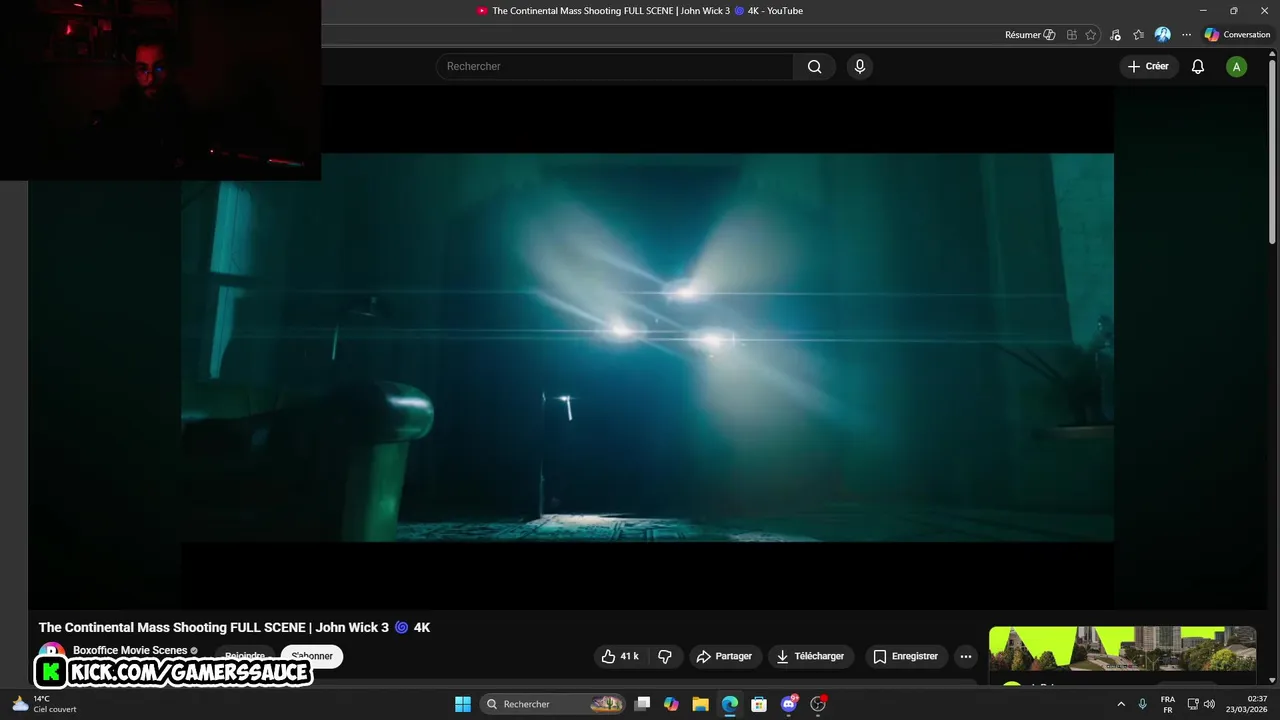
Task: Click the Résumer button in address bar
Action: 1030,35
